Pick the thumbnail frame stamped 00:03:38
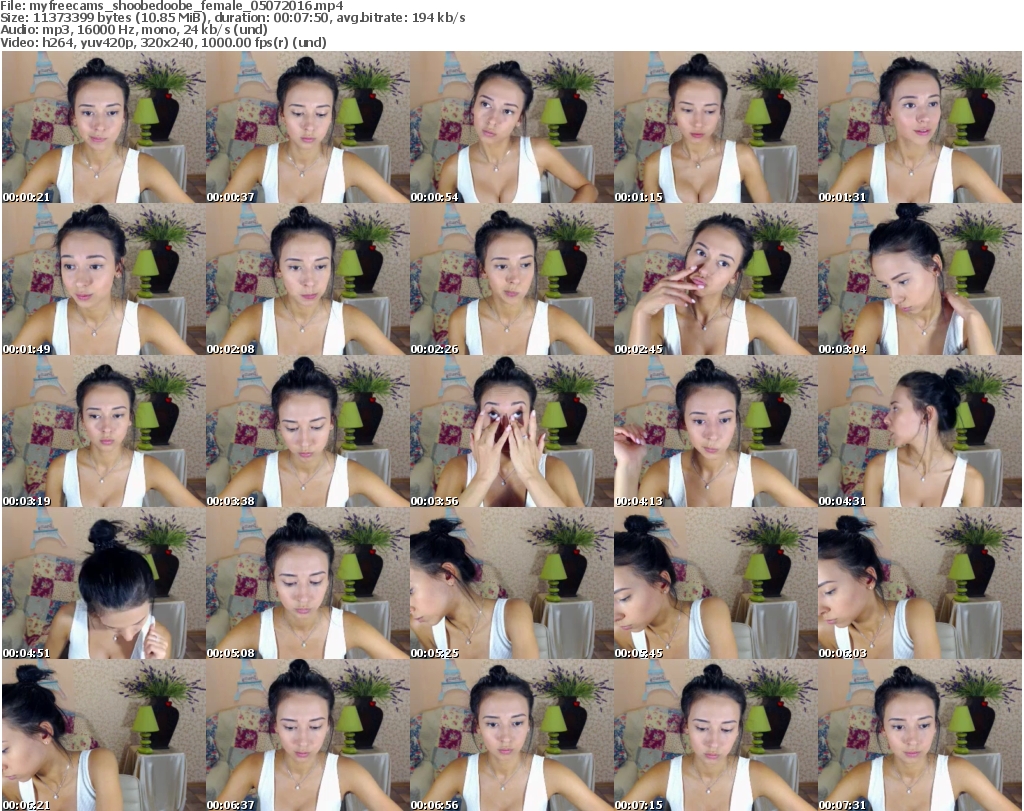 (x=308, y=432)
